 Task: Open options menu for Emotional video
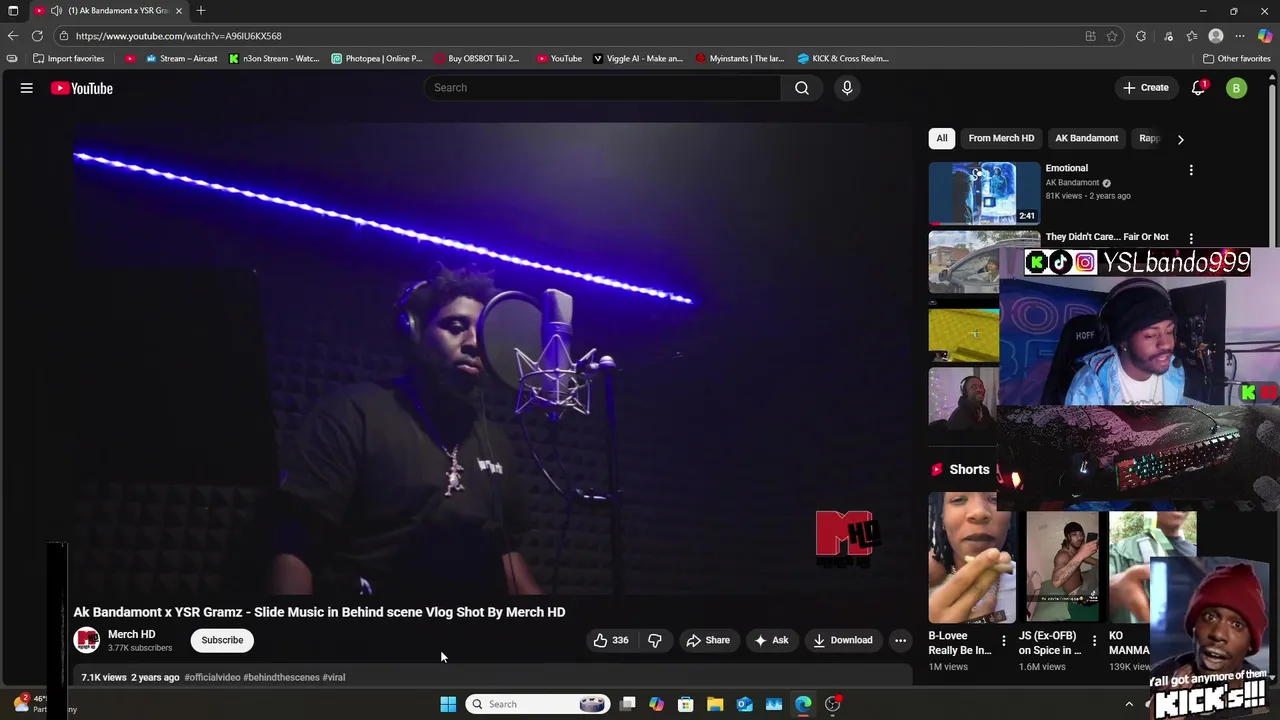[x=1191, y=170]
